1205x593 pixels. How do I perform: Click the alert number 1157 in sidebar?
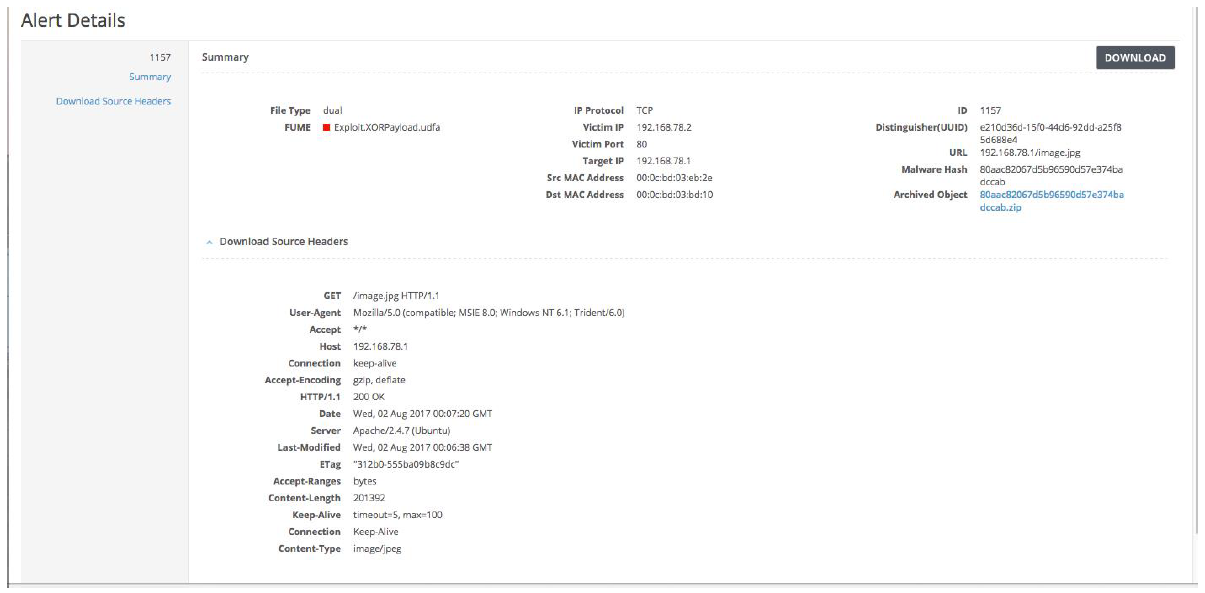(161, 58)
